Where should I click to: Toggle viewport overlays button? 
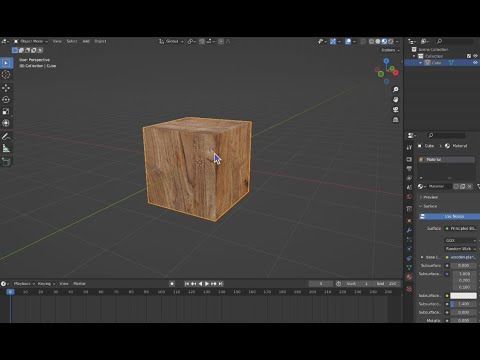[x=348, y=41]
